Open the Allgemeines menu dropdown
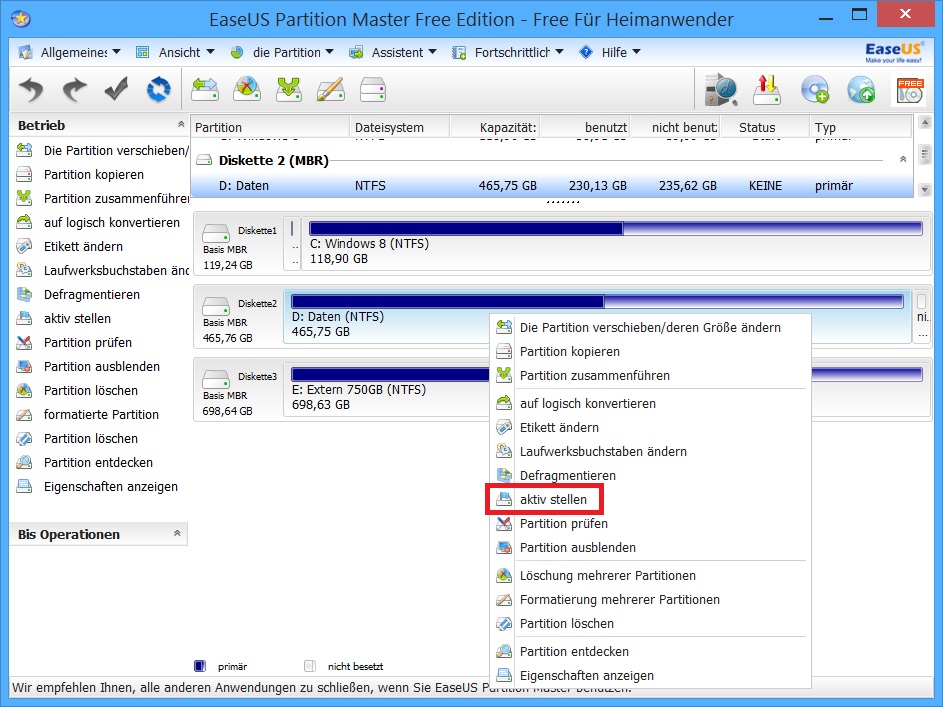The image size is (943, 707). pos(69,53)
